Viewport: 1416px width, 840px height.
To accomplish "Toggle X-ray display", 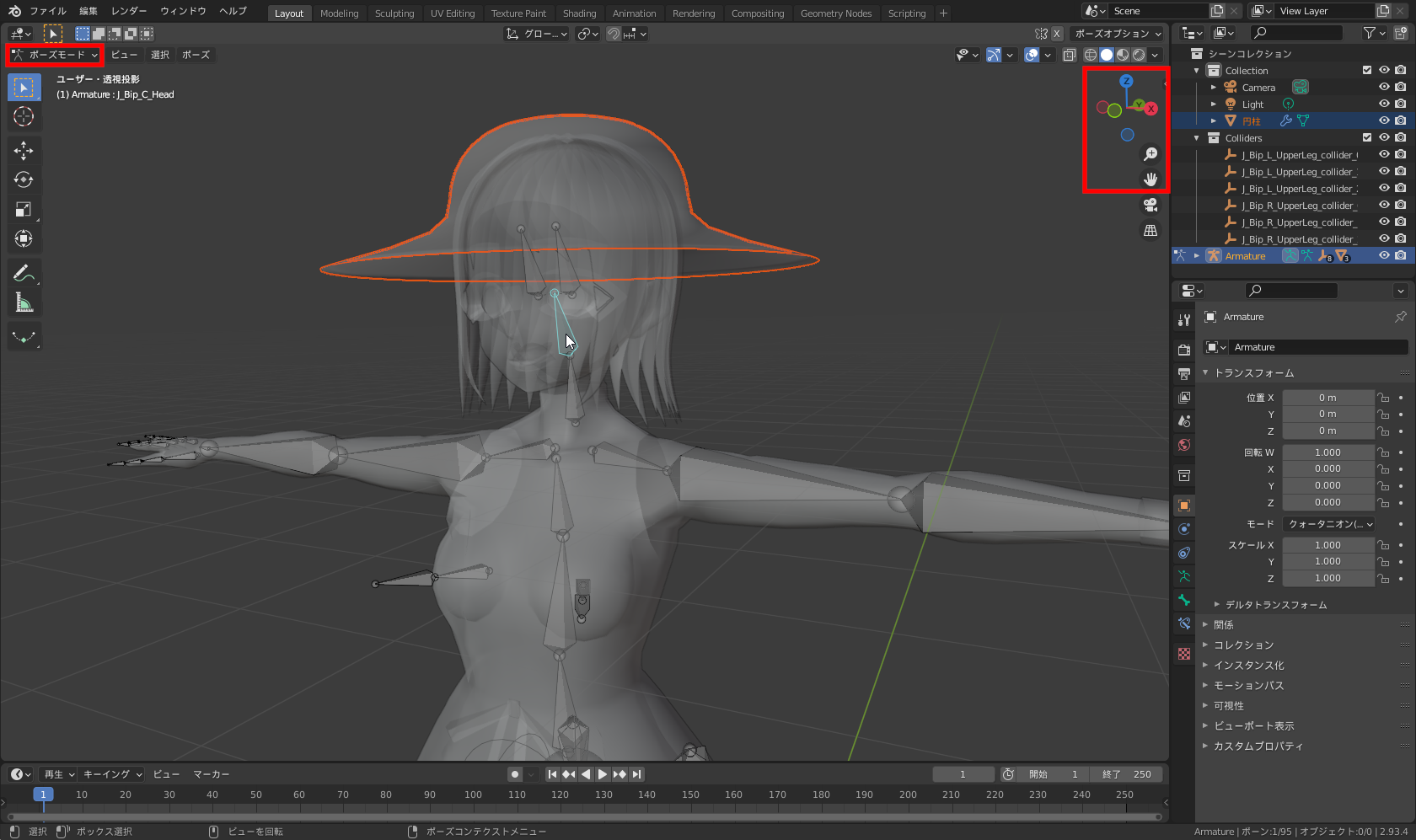I will point(1070,55).
